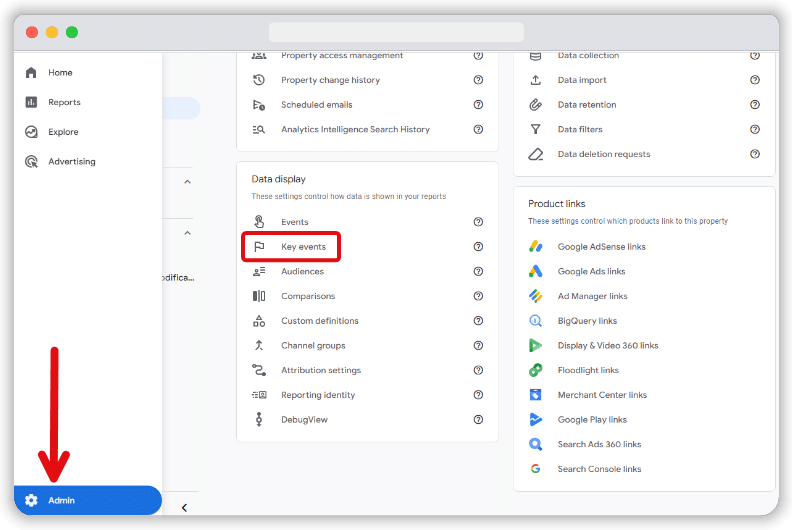Screen dimensions: 792x530
Task: Collapse the upper section chevron in the left column
Action: [x=187, y=182]
